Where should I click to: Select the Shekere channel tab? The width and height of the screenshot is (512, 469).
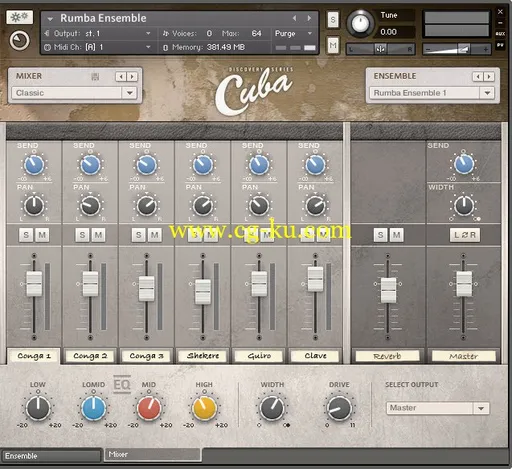pos(203,356)
